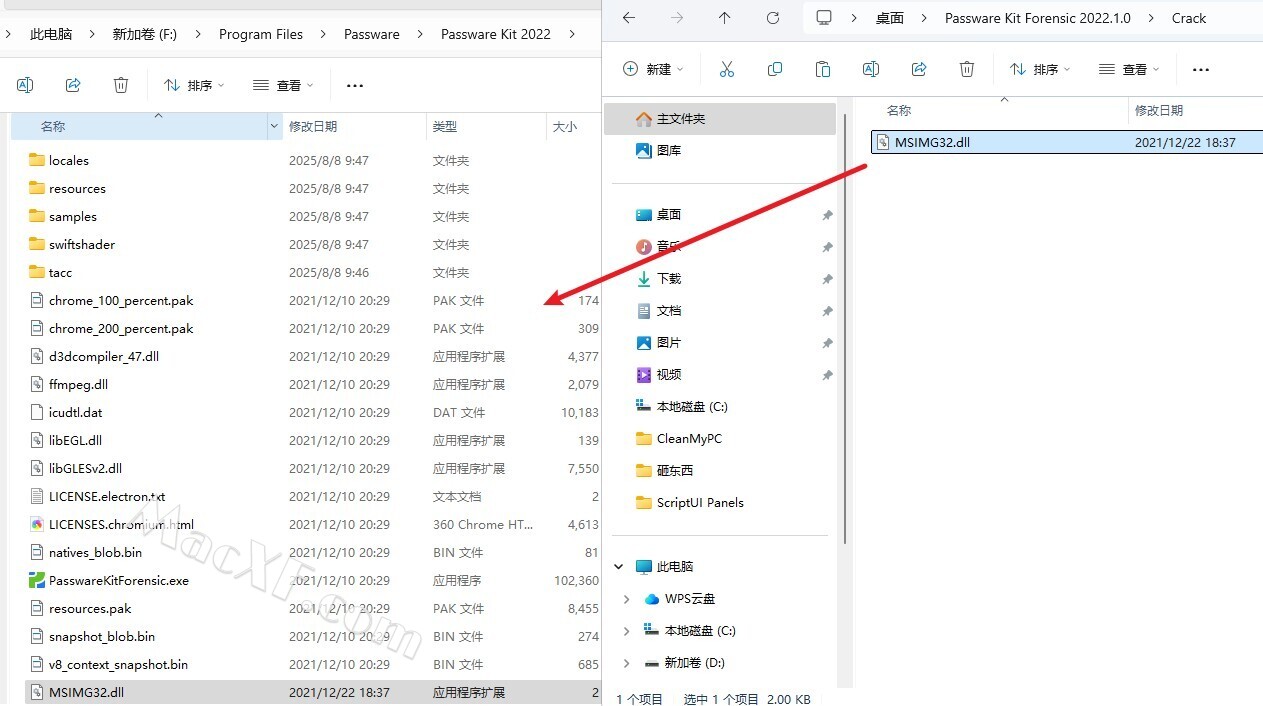Click the Share icon in left window toolbar

point(73,85)
